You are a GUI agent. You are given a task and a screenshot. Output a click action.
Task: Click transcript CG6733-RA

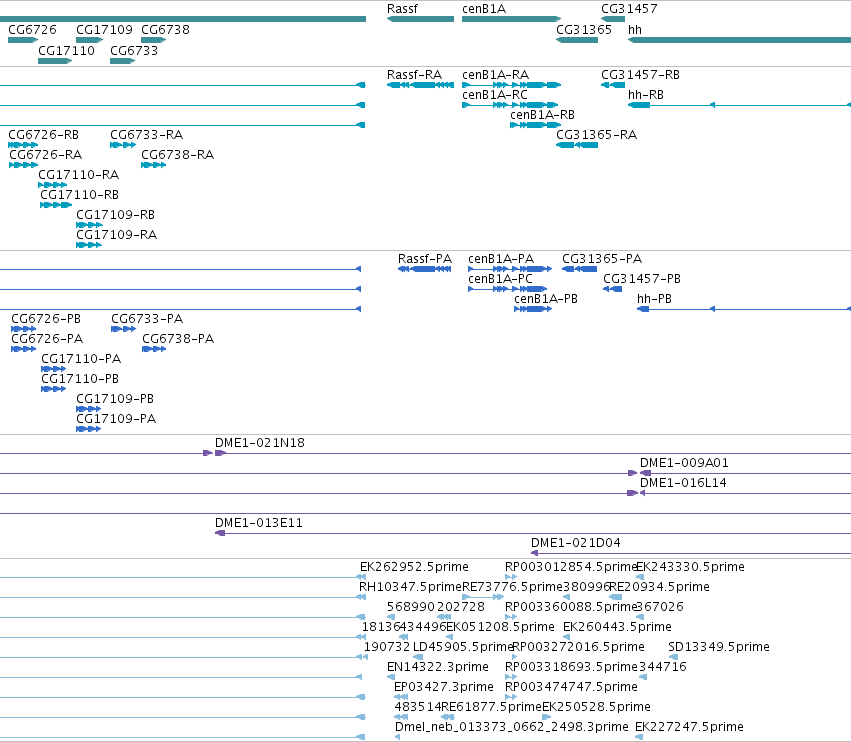coord(123,145)
